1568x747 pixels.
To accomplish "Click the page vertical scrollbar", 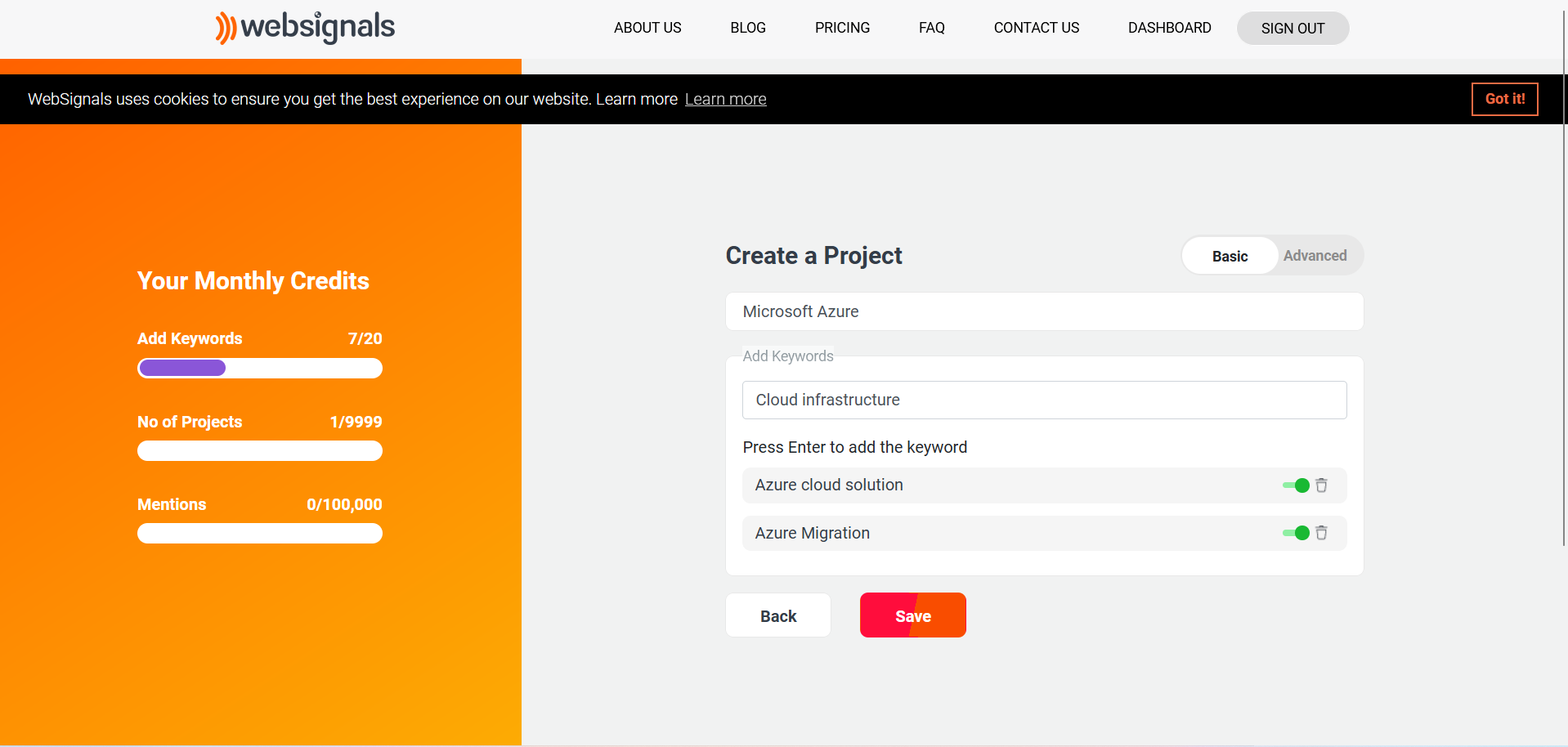I will pos(1564,278).
